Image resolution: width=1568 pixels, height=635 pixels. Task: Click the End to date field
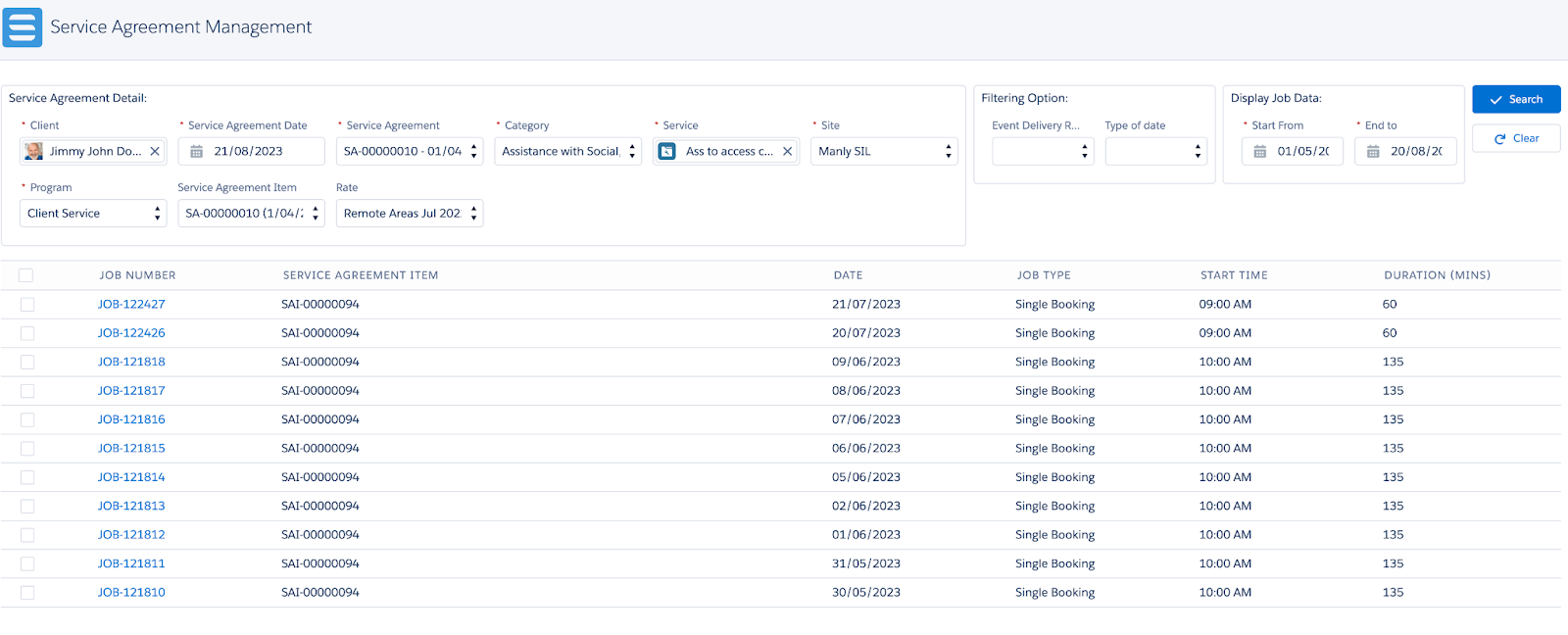coord(1405,151)
